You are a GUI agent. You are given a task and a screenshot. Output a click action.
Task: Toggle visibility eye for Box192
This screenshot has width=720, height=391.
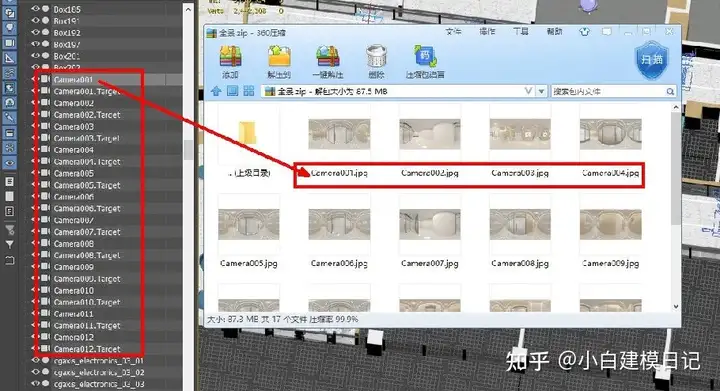(x=35, y=32)
